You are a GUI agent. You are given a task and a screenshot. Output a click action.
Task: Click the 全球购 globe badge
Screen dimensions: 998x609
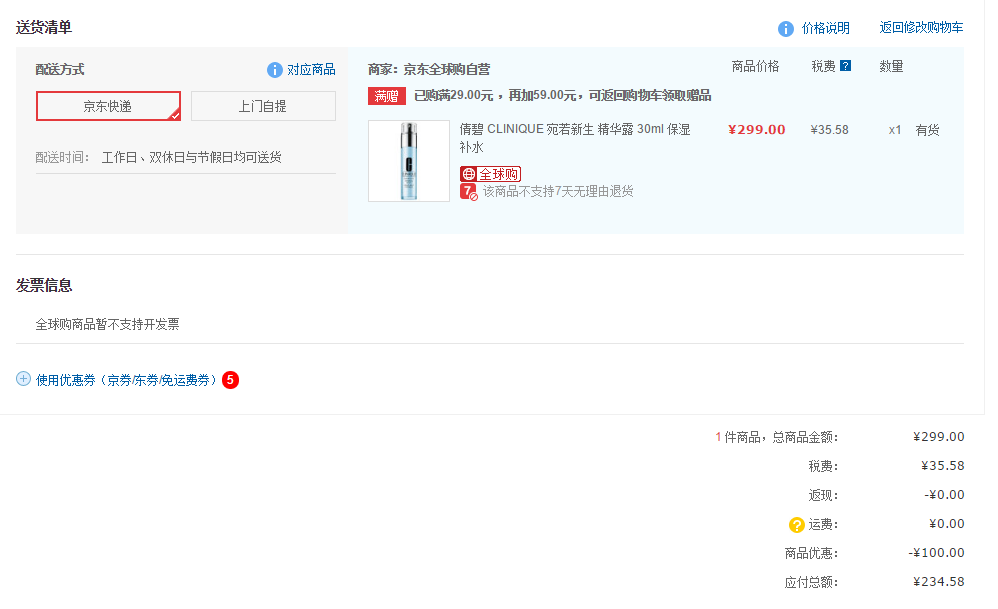[490, 174]
